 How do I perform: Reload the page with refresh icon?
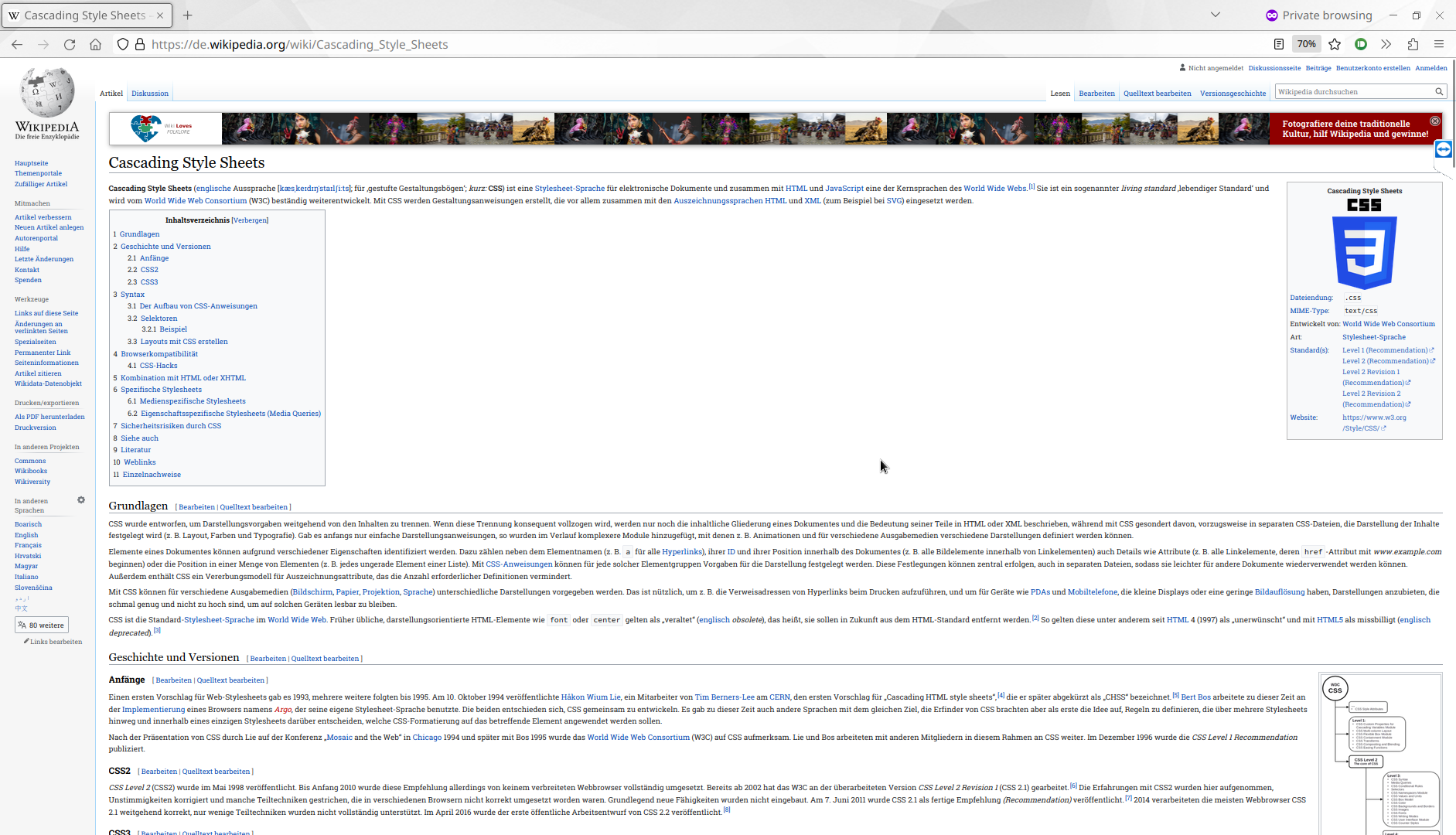pyautogui.click(x=70, y=44)
